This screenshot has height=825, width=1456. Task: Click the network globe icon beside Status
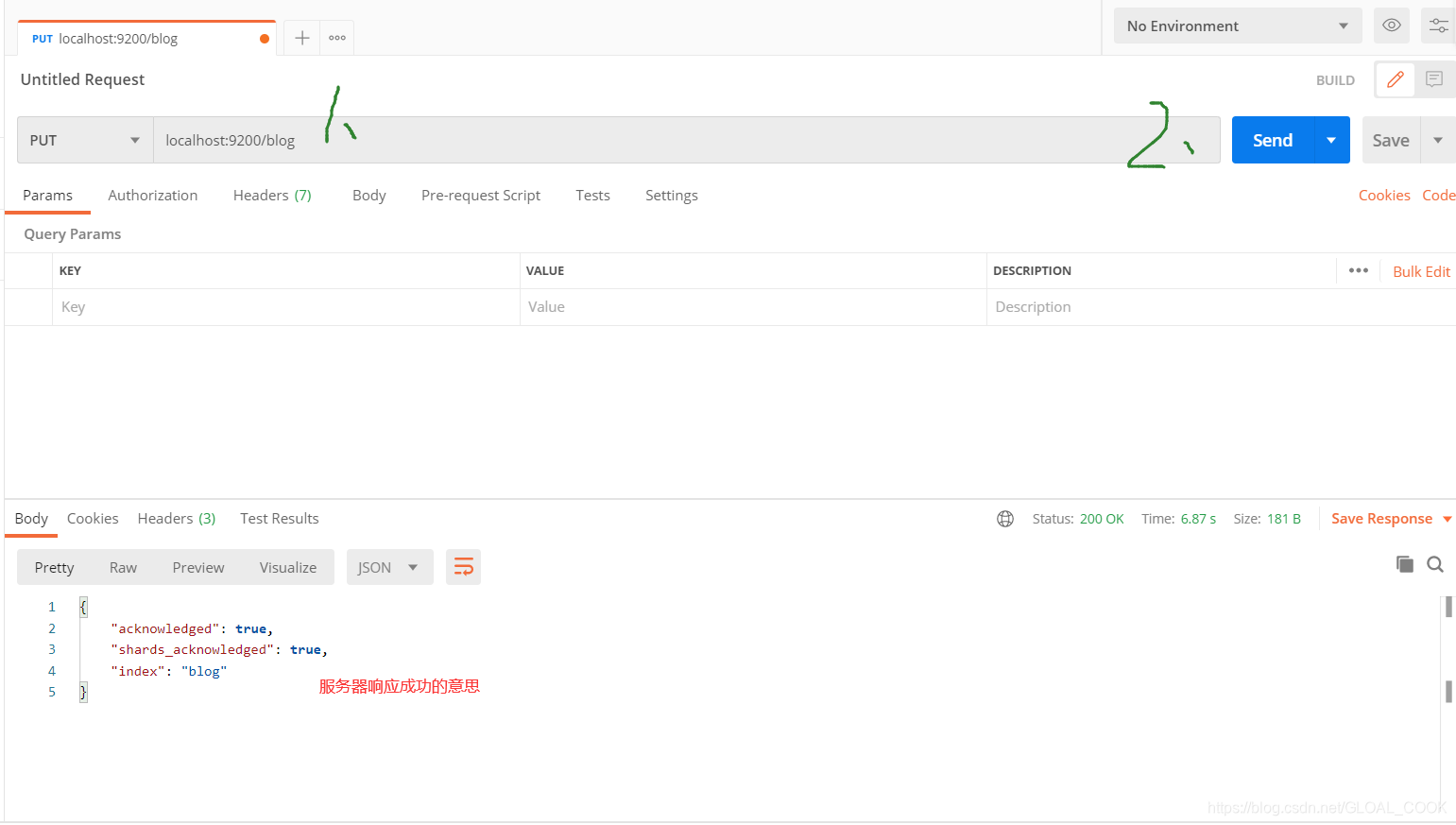pyautogui.click(x=1005, y=519)
